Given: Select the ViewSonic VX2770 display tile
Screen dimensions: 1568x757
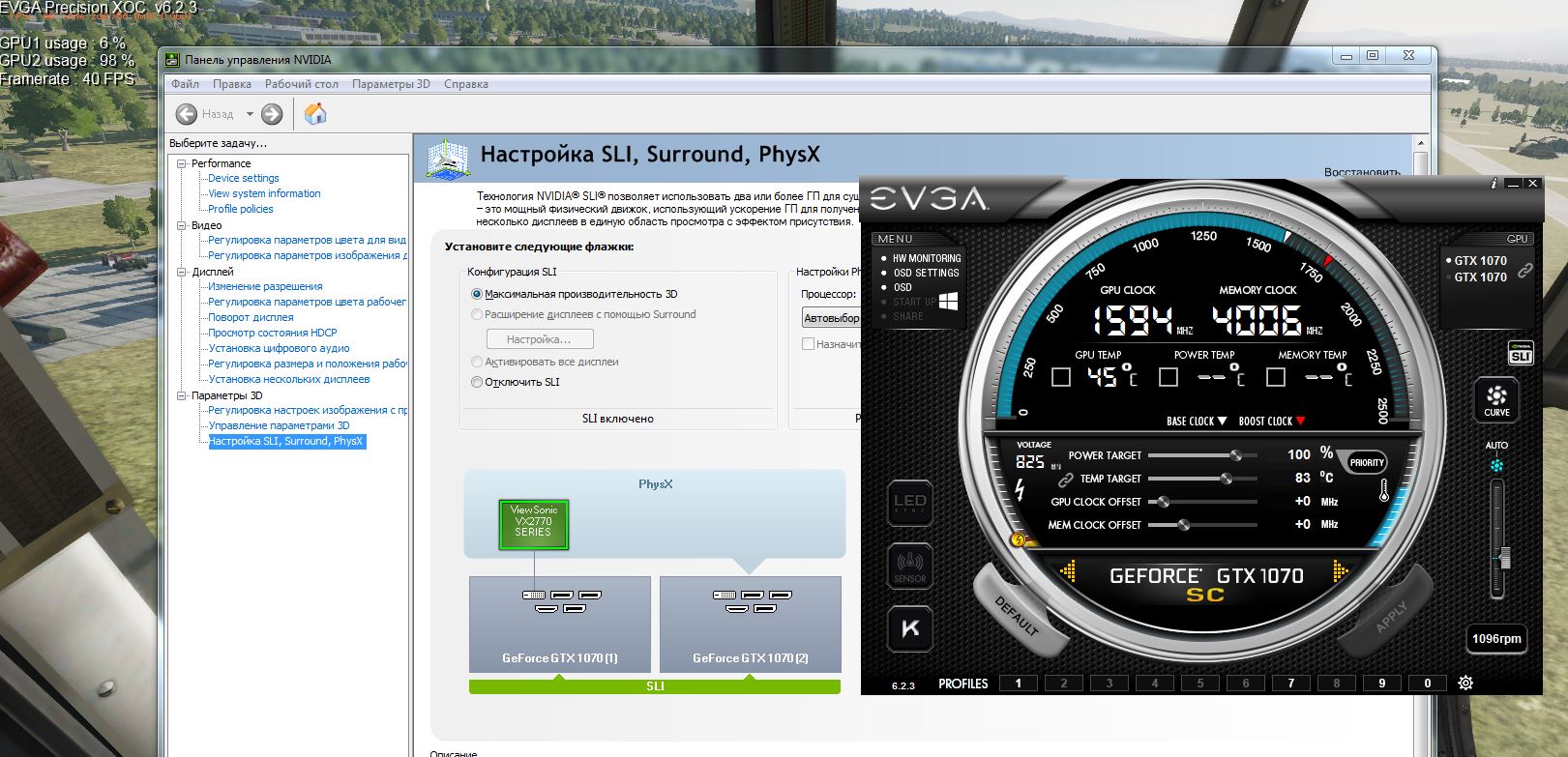Looking at the screenshot, I should 534,525.
